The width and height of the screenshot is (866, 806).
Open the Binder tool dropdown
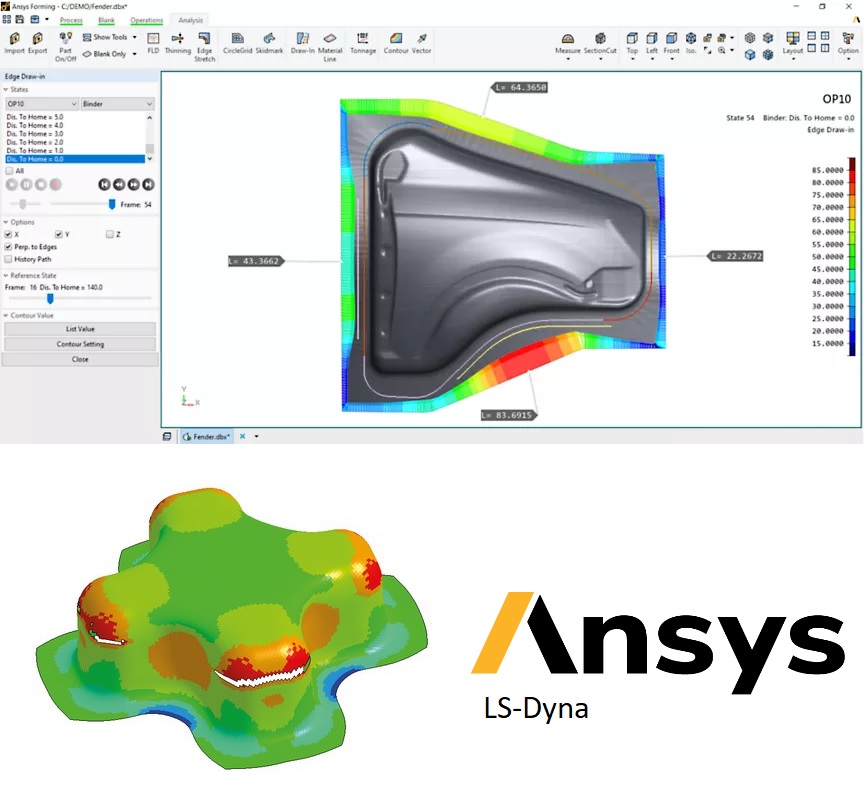[x=117, y=104]
